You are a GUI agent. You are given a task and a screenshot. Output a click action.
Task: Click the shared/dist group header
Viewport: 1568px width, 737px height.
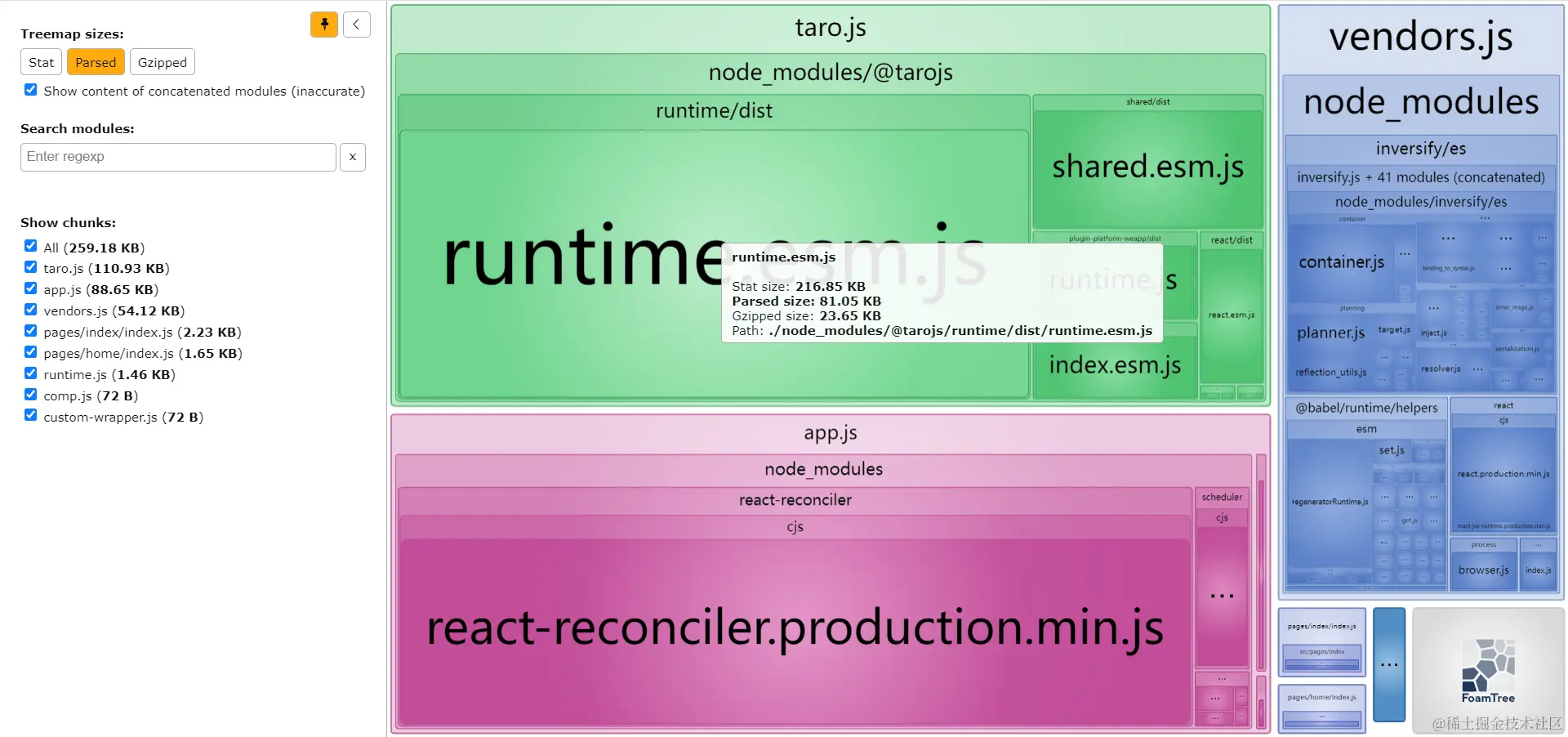(x=1147, y=102)
